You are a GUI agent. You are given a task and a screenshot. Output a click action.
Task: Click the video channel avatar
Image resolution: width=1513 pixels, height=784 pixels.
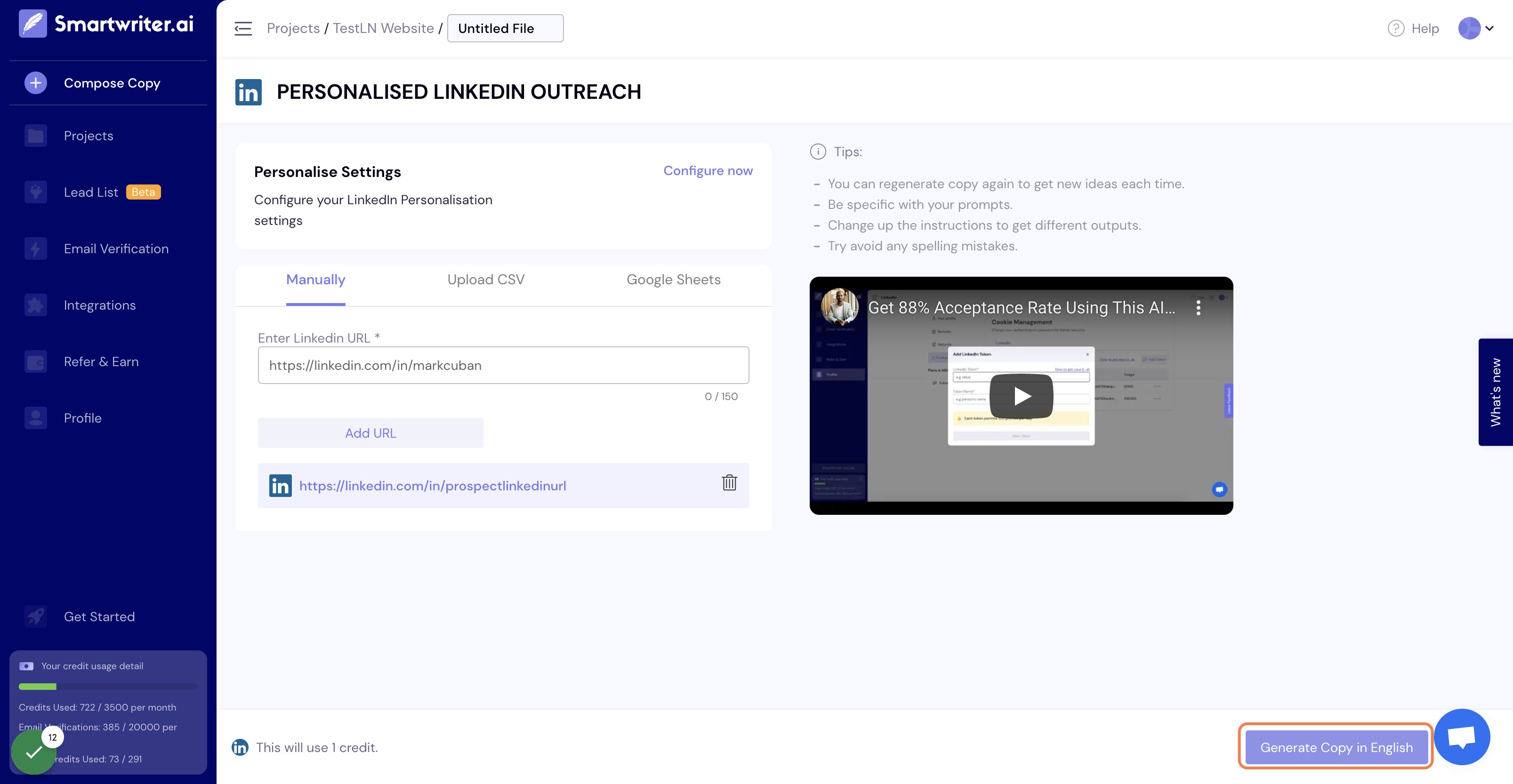point(839,306)
